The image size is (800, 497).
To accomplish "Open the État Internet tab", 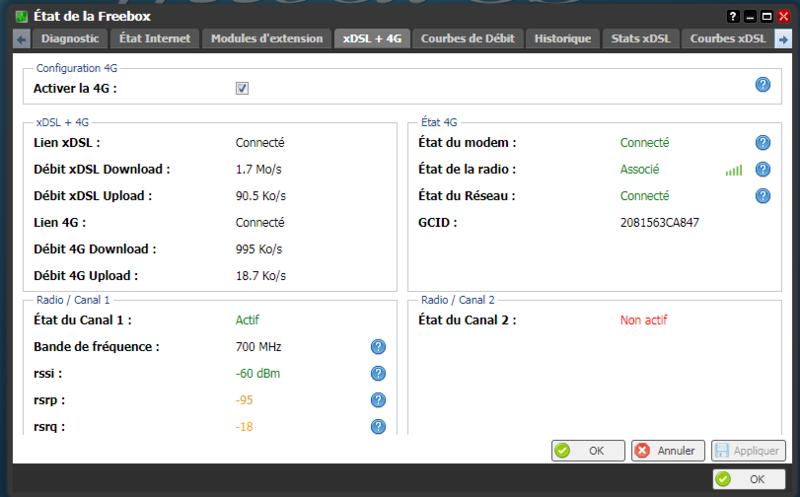I will click(155, 39).
